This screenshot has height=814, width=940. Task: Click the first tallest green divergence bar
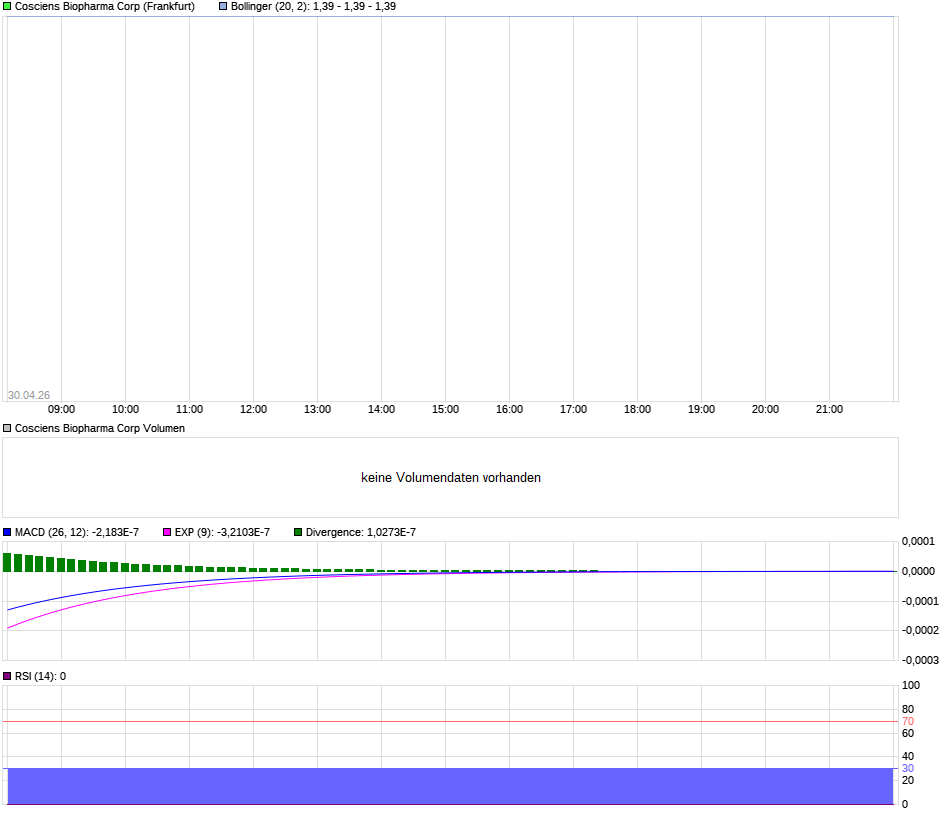click(x=7, y=562)
